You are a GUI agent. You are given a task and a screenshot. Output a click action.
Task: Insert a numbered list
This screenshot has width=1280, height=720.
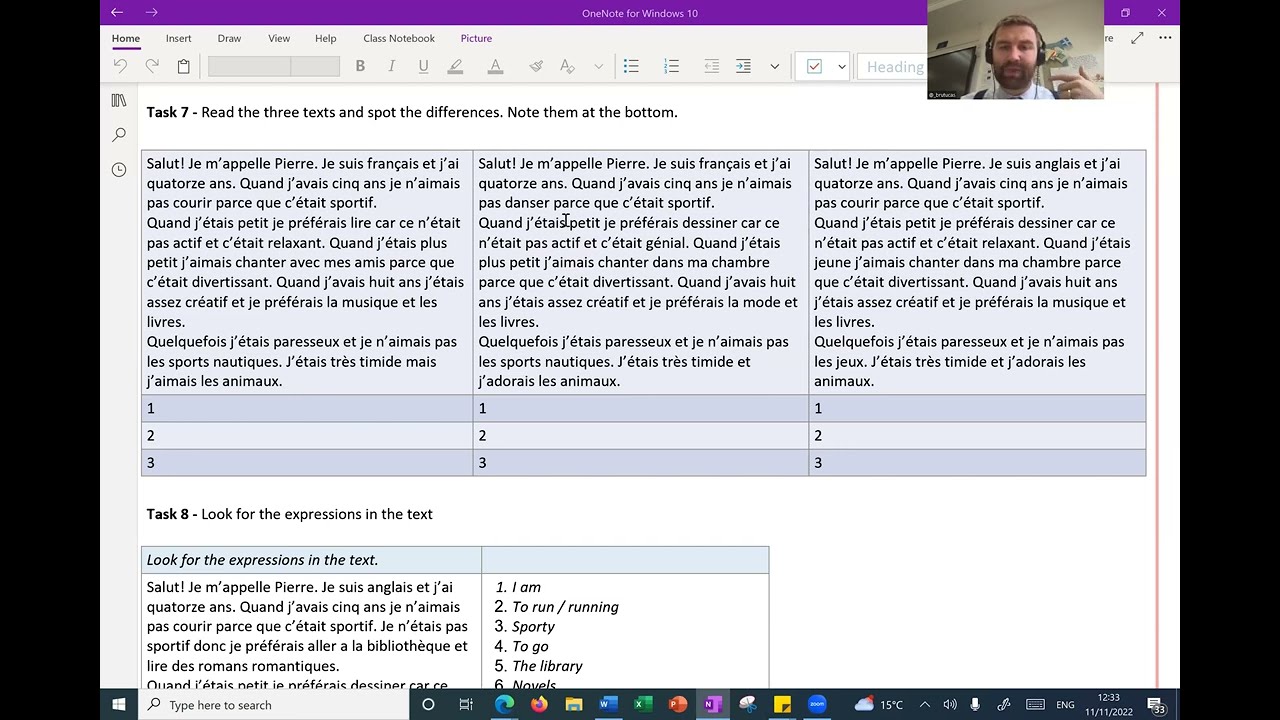click(x=671, y=66)
